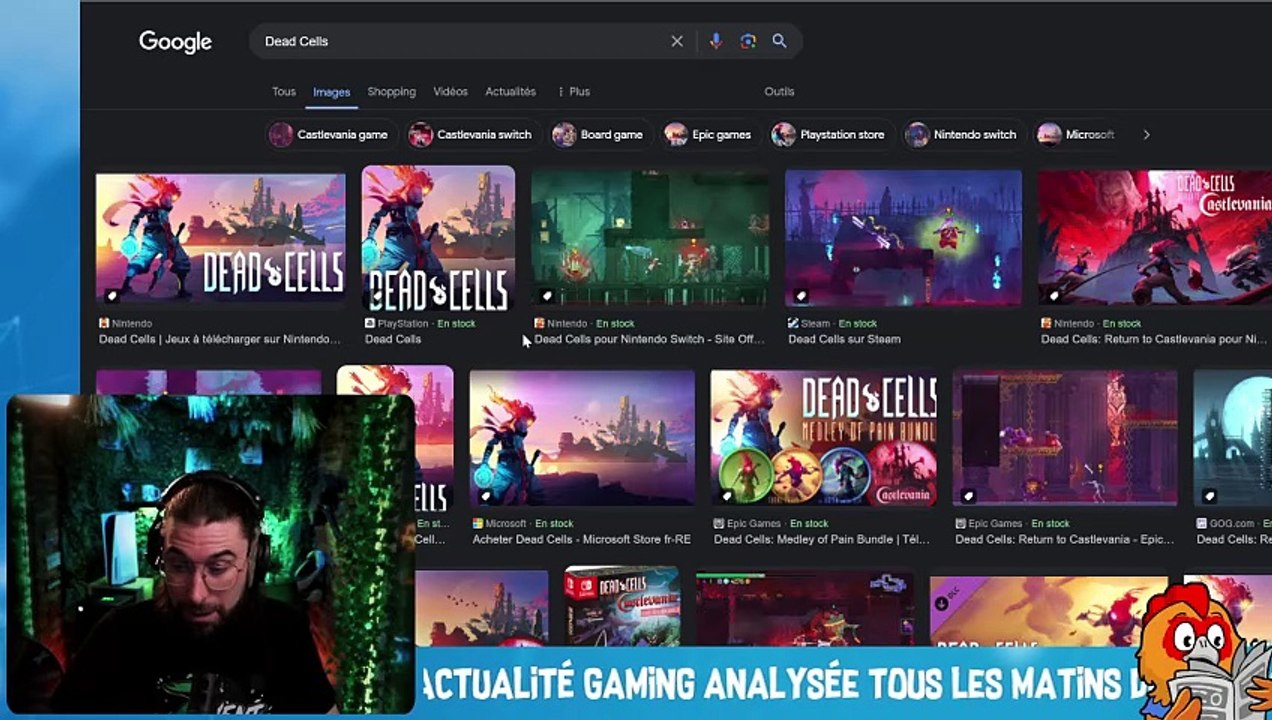The height and width of the screenshot is (720, 1272).
Task: Click the Board game chip thumbnail icon
Action: pos(565,134)
